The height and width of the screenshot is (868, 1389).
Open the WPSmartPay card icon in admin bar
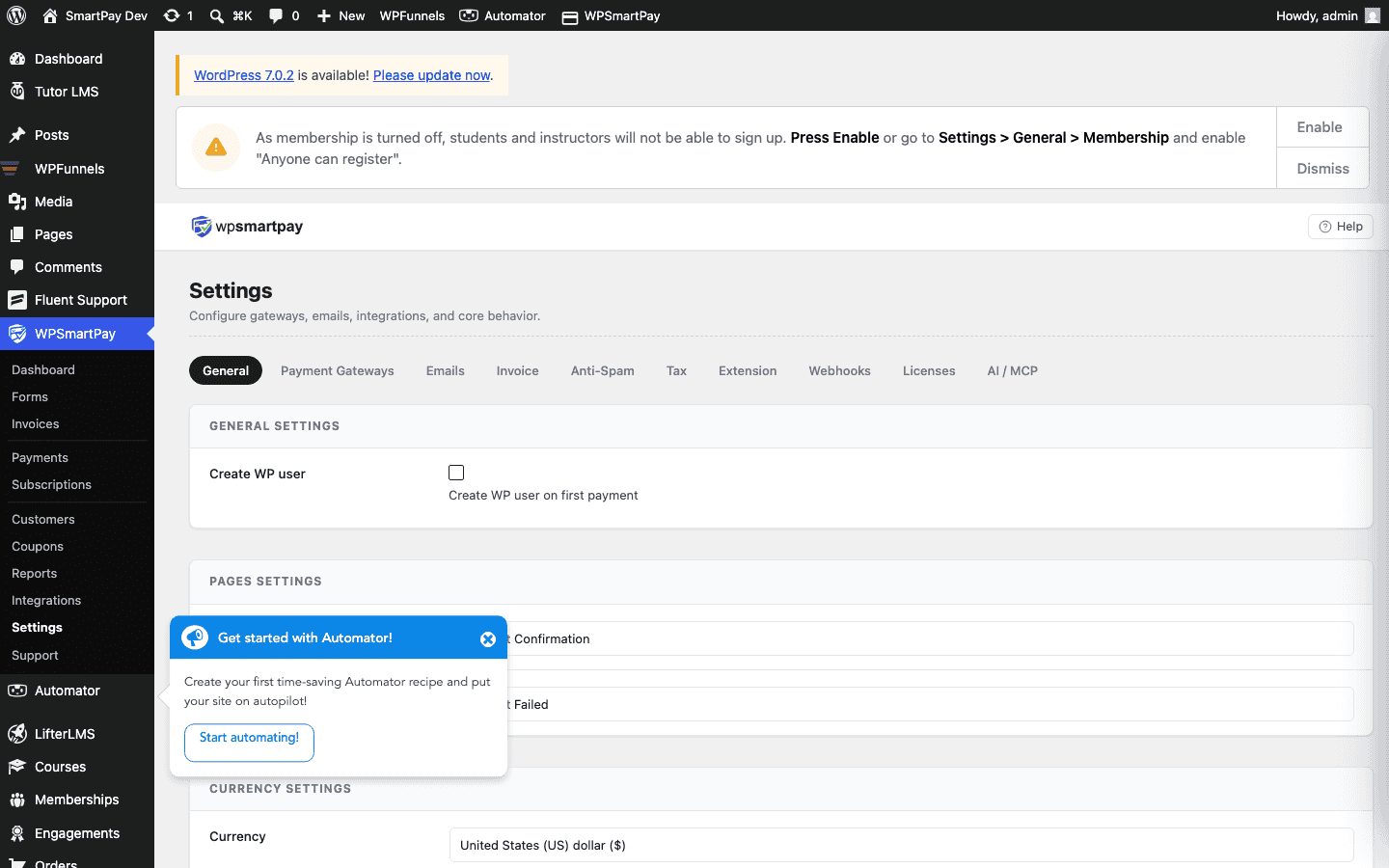coord(570,16)
